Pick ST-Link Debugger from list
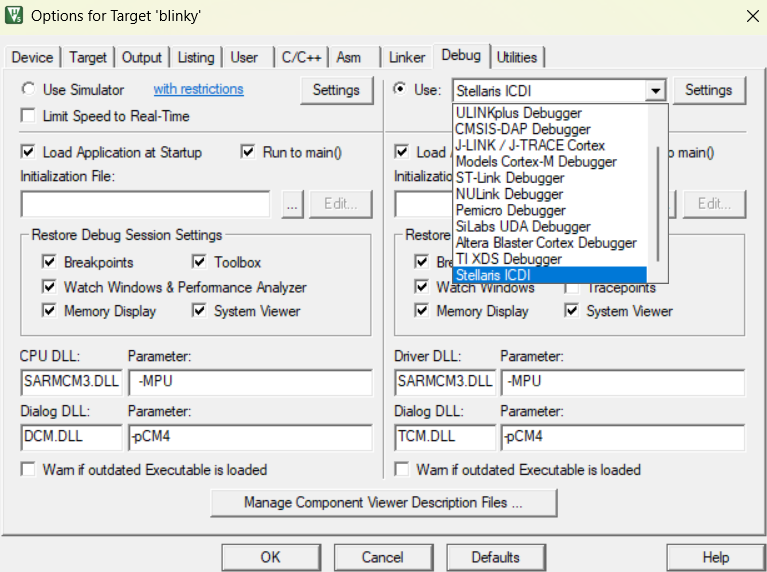This screenshot has height=572, width=767. click(x=550, y=178)
